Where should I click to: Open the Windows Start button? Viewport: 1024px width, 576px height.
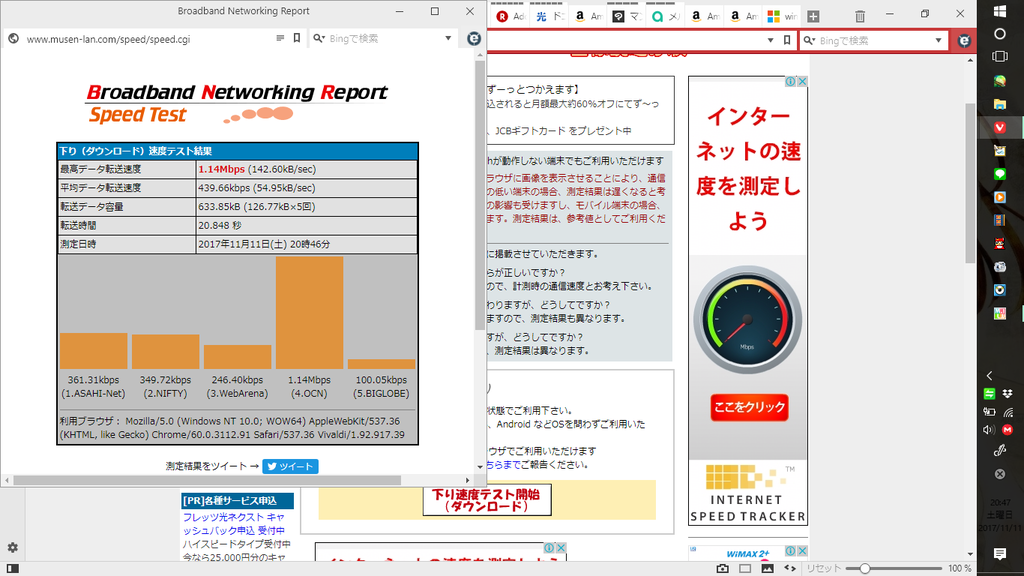pyautogui.click(x=1000, y=11)
